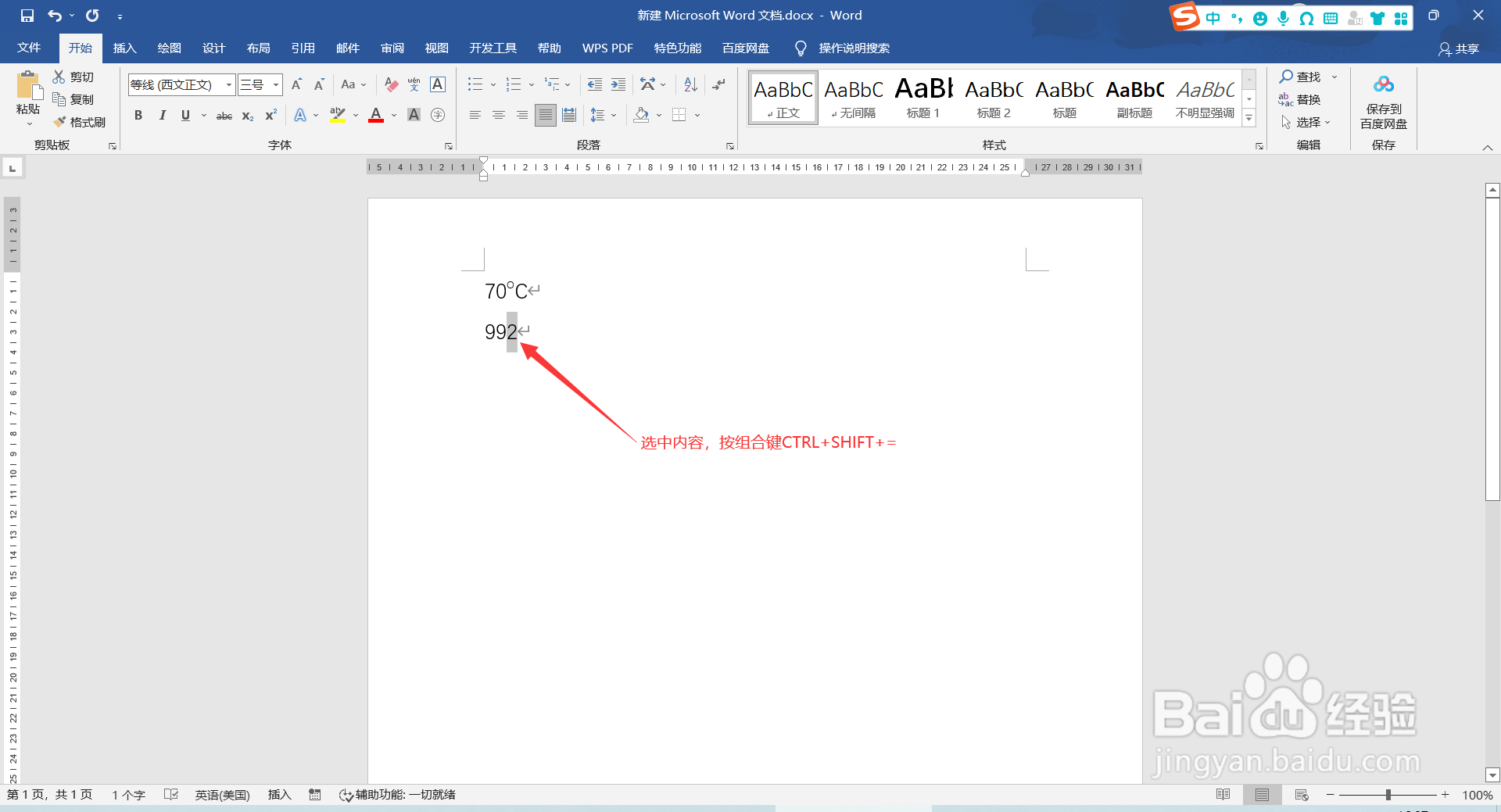Screen dimensions: 1501x812
Task: Align paragraph to center
Action: click(x=498, y=115)
